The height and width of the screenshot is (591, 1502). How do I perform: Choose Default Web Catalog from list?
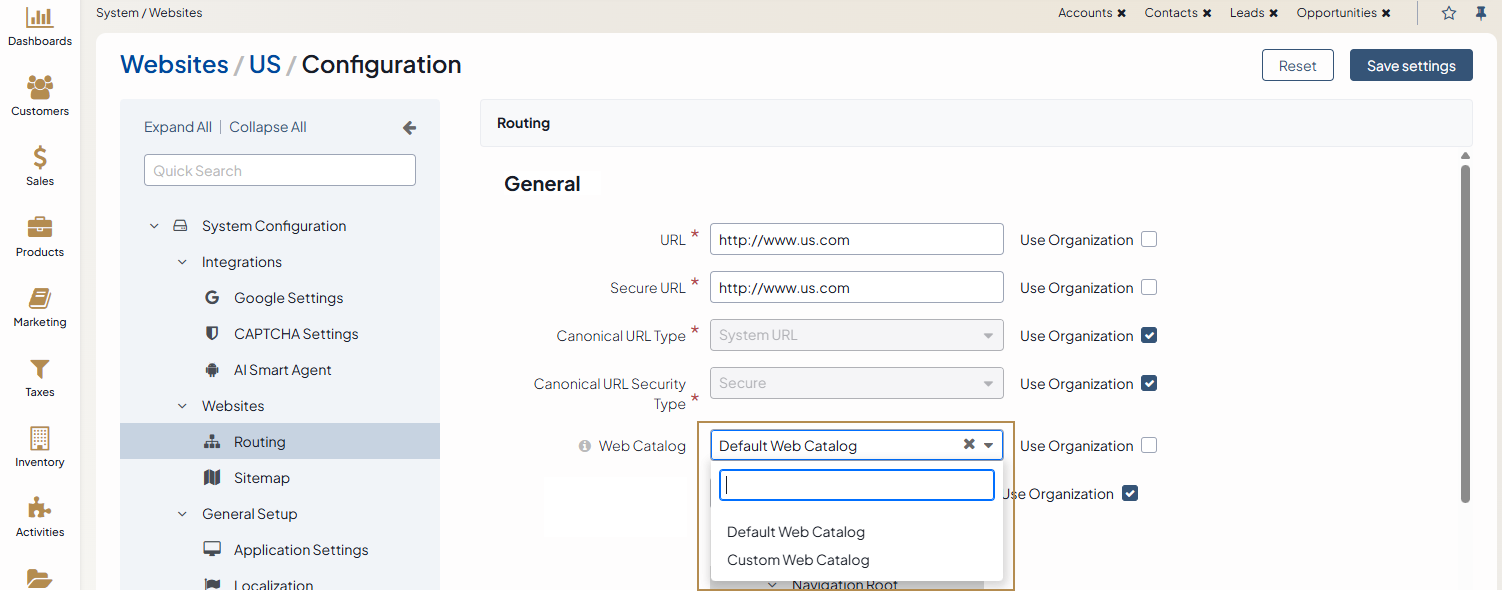796,532
